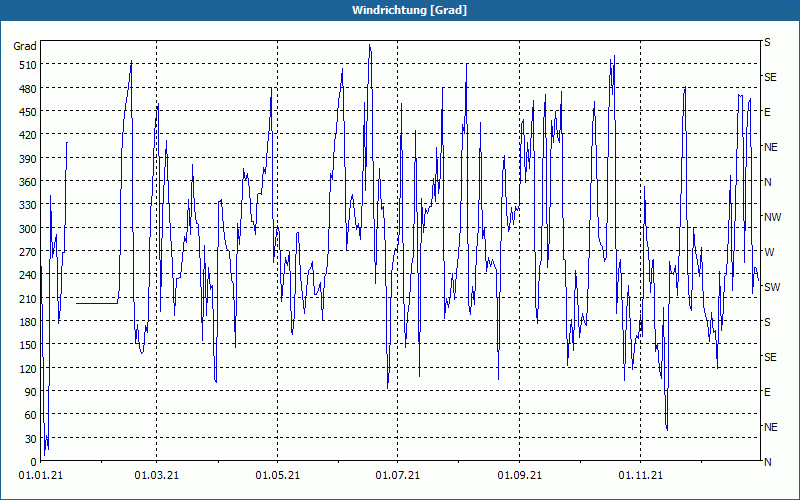800x500 pixels.
Task: Click the '90' y-axis value
Action: pos(31,392)
